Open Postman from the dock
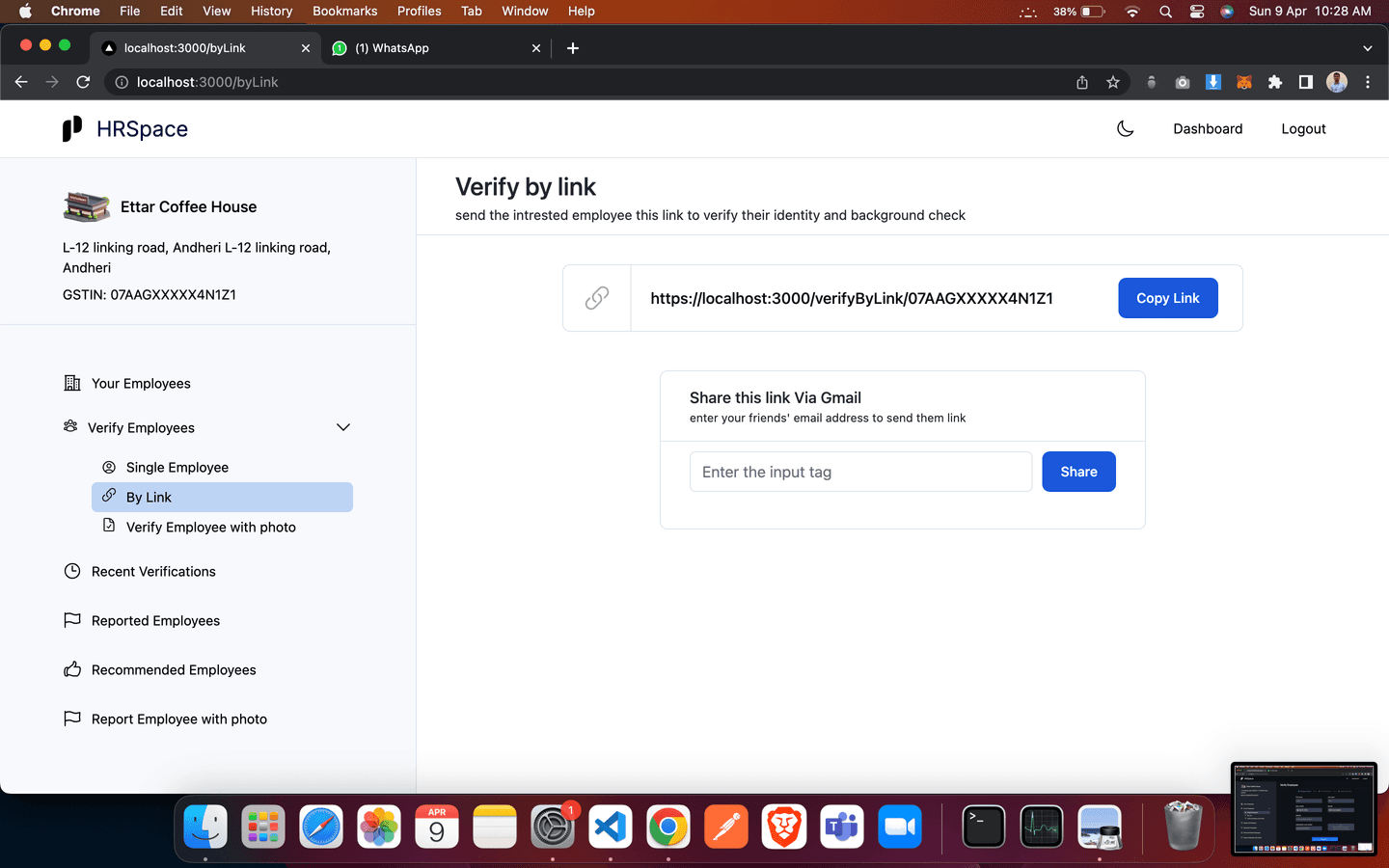Viewport: 1389px width, 868px height. [726, 827]
